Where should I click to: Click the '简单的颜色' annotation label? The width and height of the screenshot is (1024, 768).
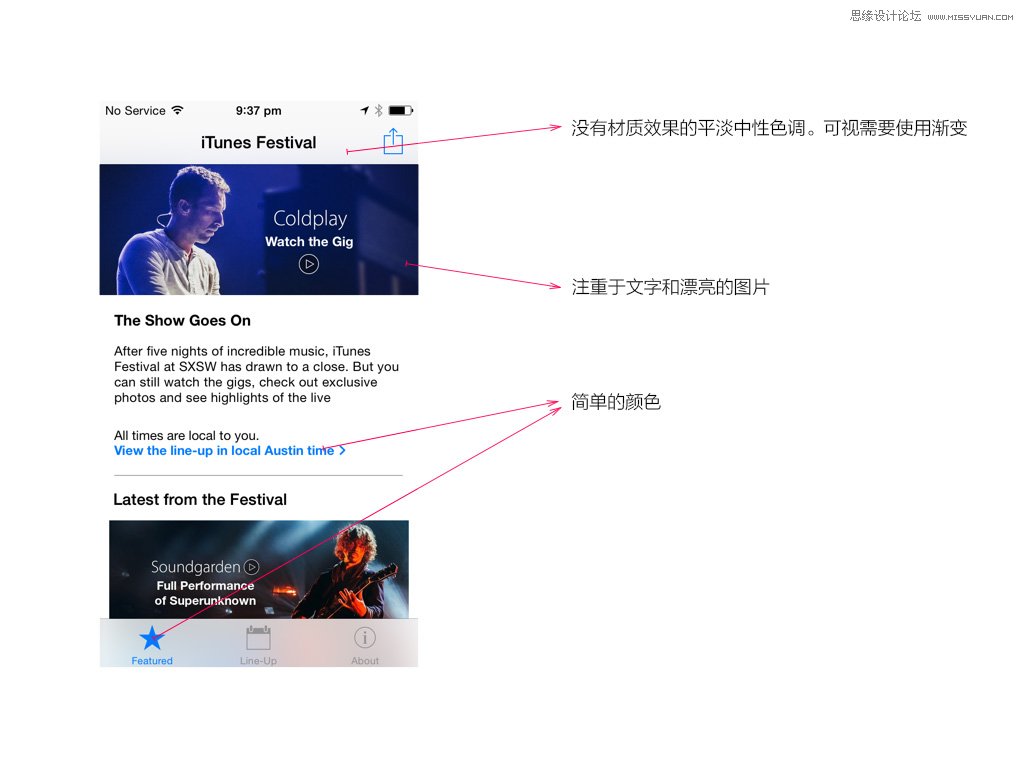pos(616,402)
